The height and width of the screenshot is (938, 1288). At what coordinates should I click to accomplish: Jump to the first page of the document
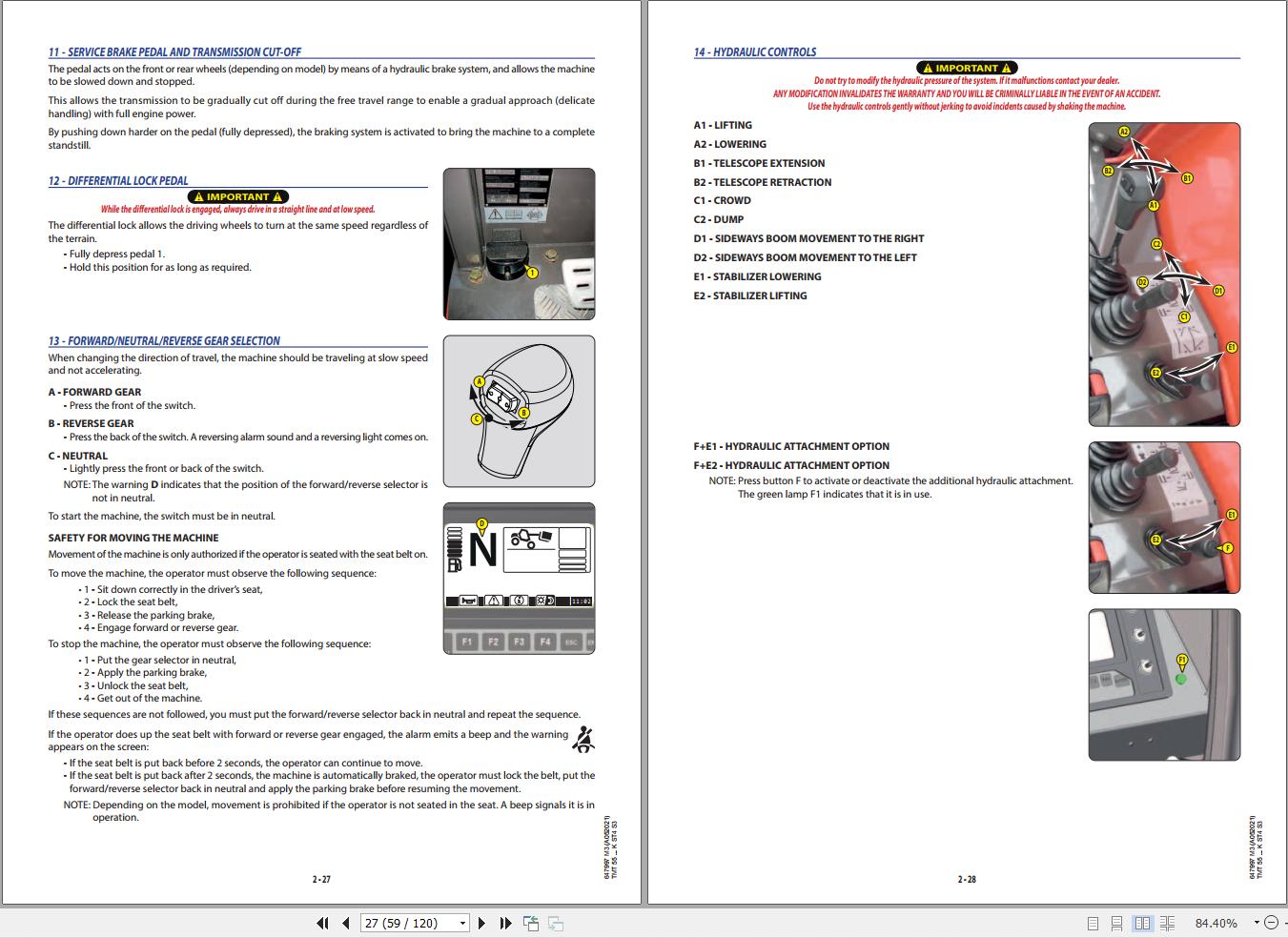(321, 923)
